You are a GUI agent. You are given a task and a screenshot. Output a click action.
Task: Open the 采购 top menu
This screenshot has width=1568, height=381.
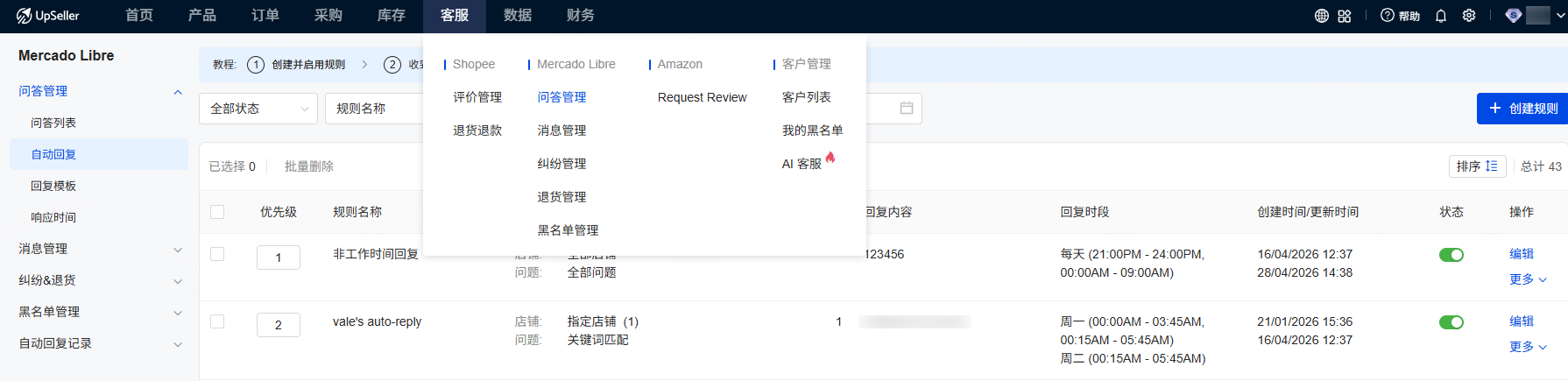click(328, 16)
